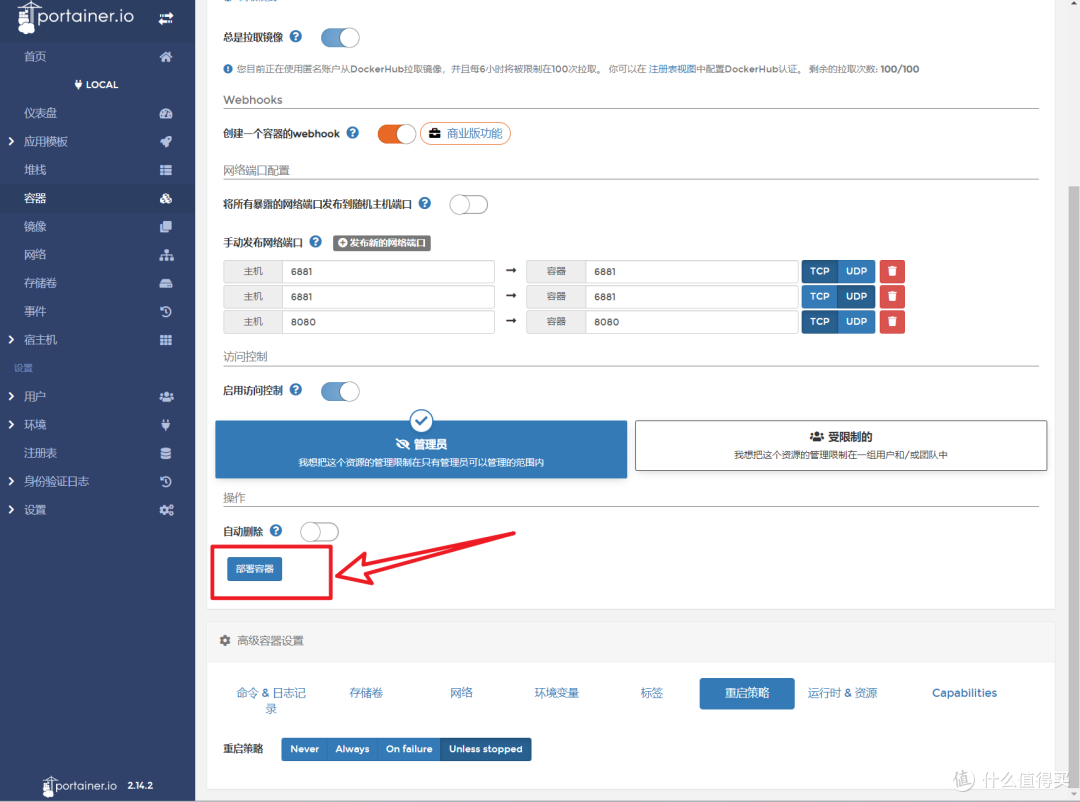Viewport: 1080px width, 802px height.
Task: Enable publishing all exposed ports to random host ports
Action: pyautogui.click(x=468, y=204)
